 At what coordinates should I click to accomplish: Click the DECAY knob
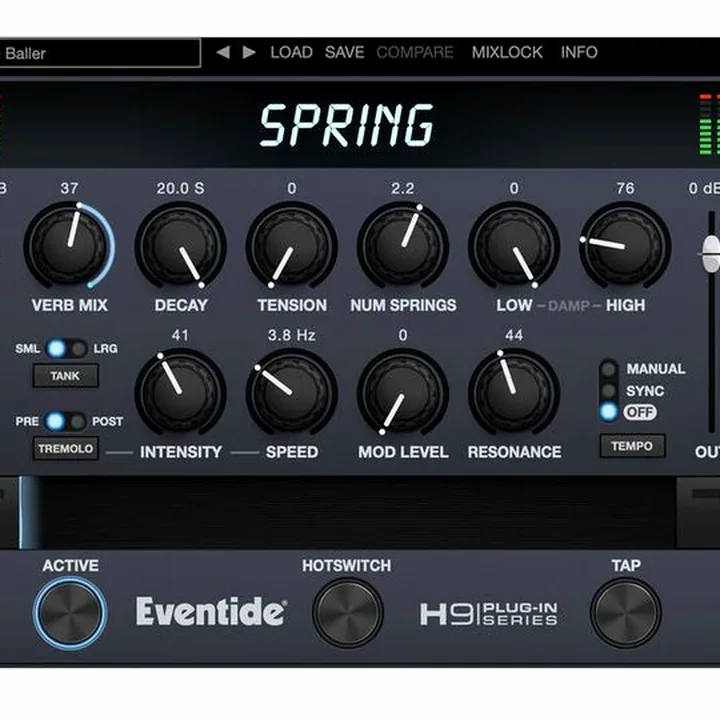pos(180,247)
